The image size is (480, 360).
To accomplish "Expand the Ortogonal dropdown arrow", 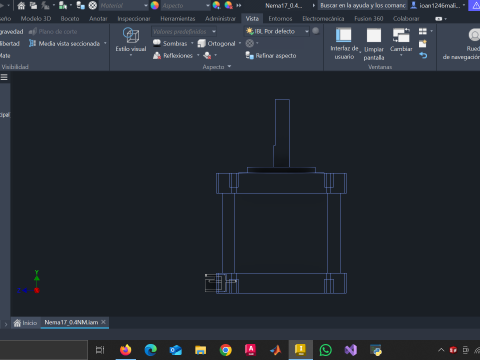I will pyautogui.click(x=240, y=43).
